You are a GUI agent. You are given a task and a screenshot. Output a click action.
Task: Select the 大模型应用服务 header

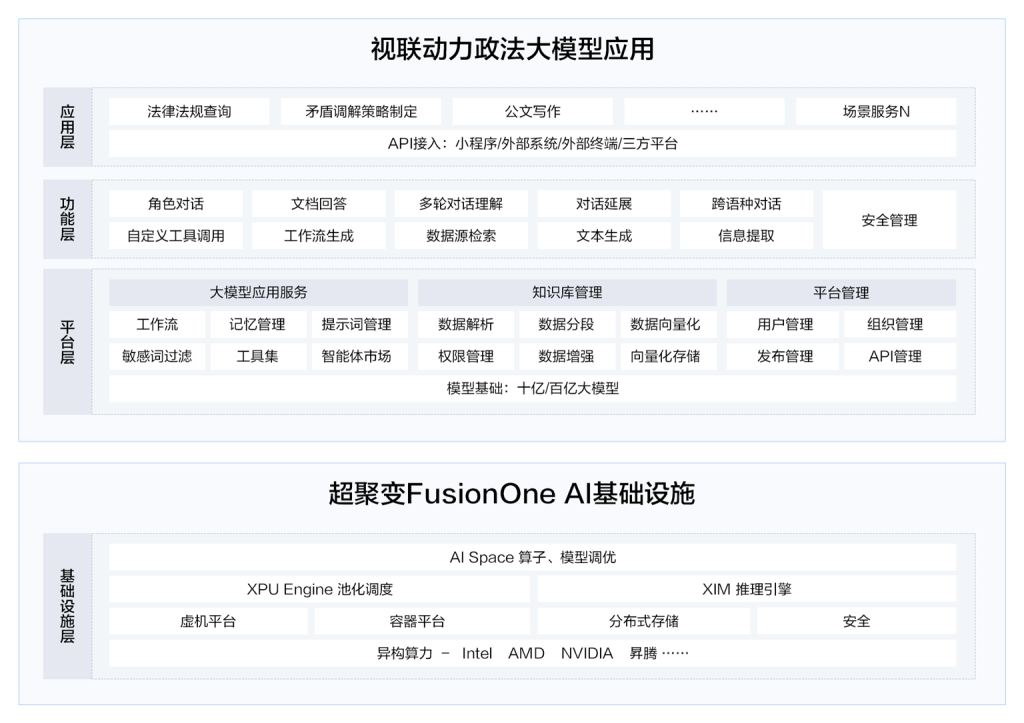click(x=258, y=293)
